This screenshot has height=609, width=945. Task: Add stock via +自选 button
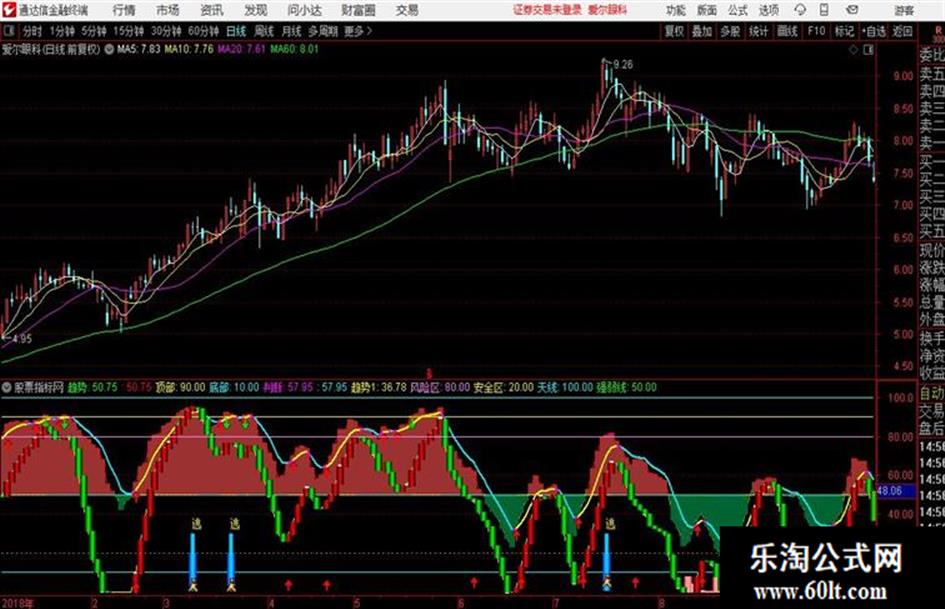click(874, 31)
